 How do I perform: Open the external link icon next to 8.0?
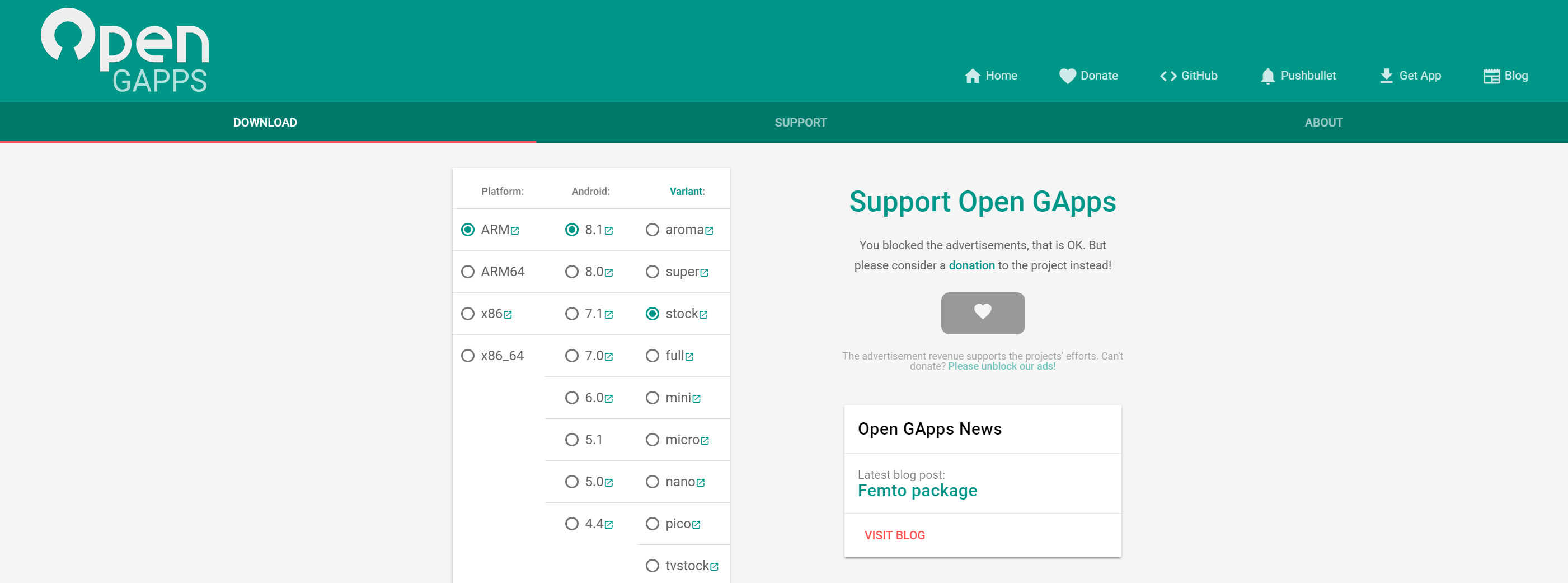coord(609,273)
